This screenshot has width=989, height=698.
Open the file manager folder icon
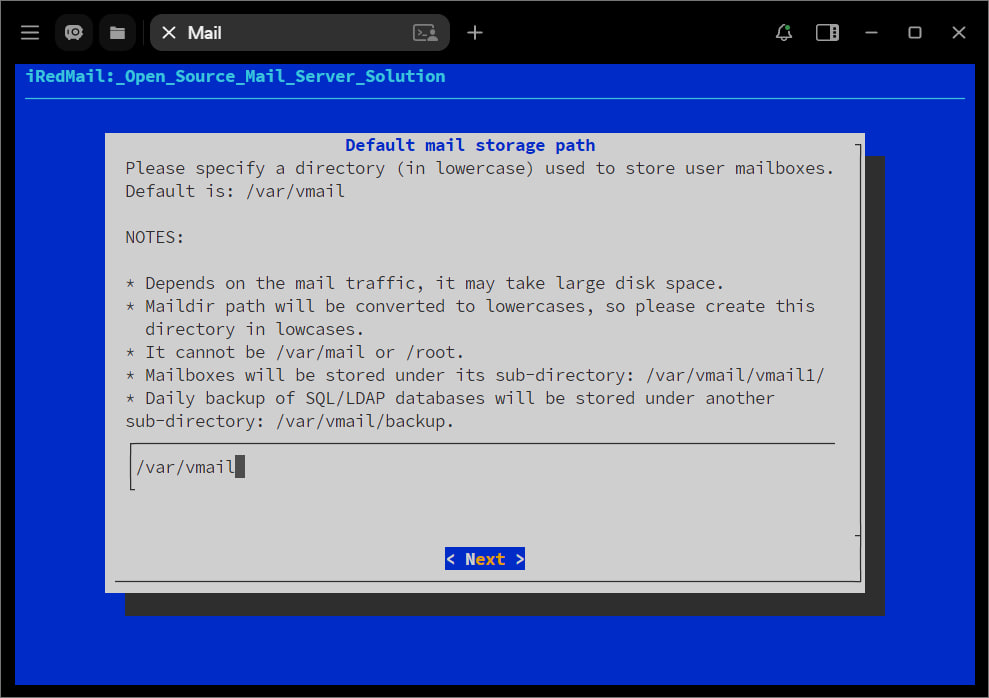[x=117, y=33]
